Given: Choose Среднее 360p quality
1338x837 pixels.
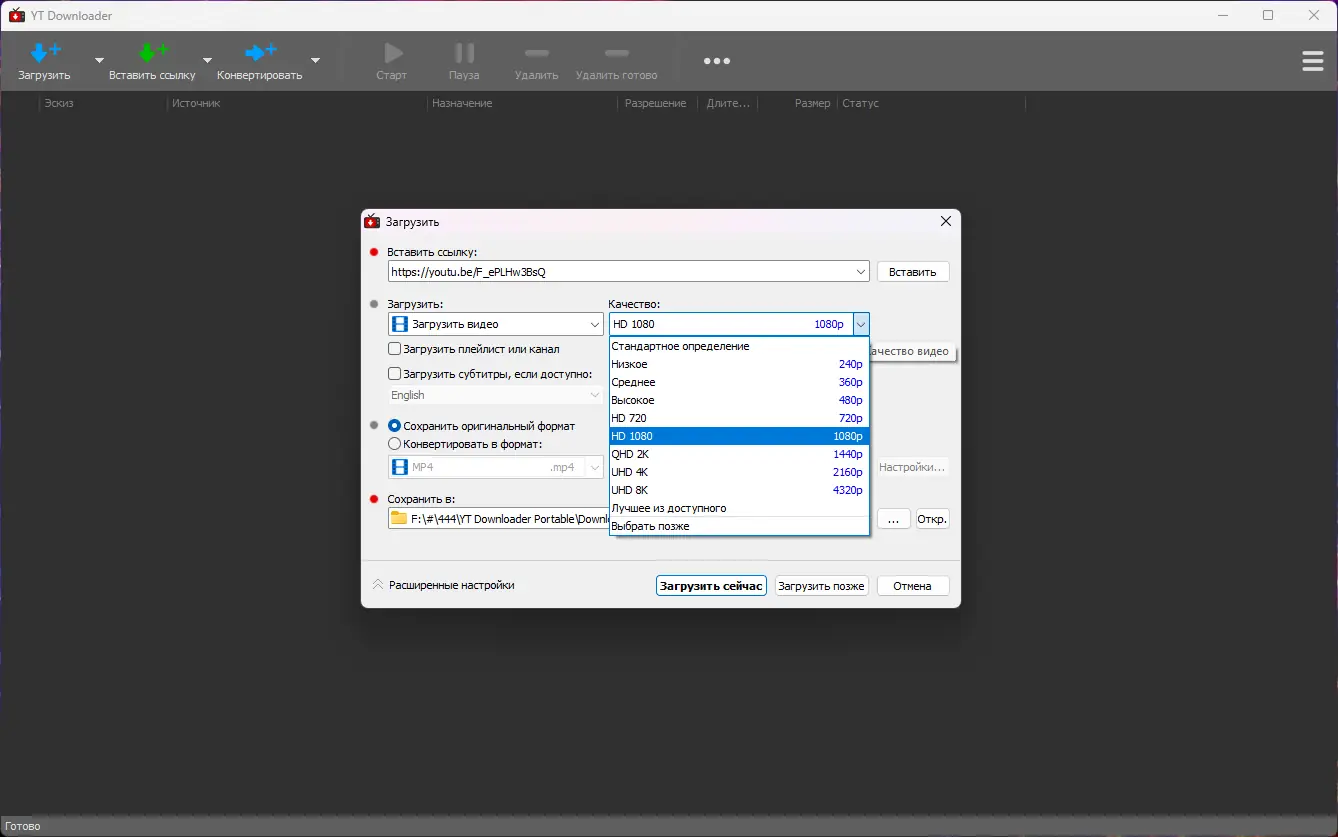Looking at the screenshot, I should (739, 382).
